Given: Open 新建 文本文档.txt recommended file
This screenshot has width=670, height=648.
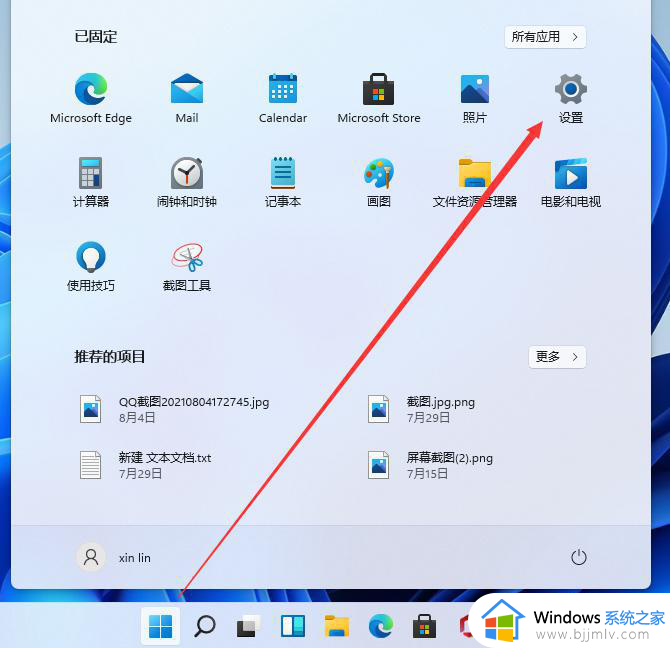Looking at the screenshot, I should [x=145, y=465].
